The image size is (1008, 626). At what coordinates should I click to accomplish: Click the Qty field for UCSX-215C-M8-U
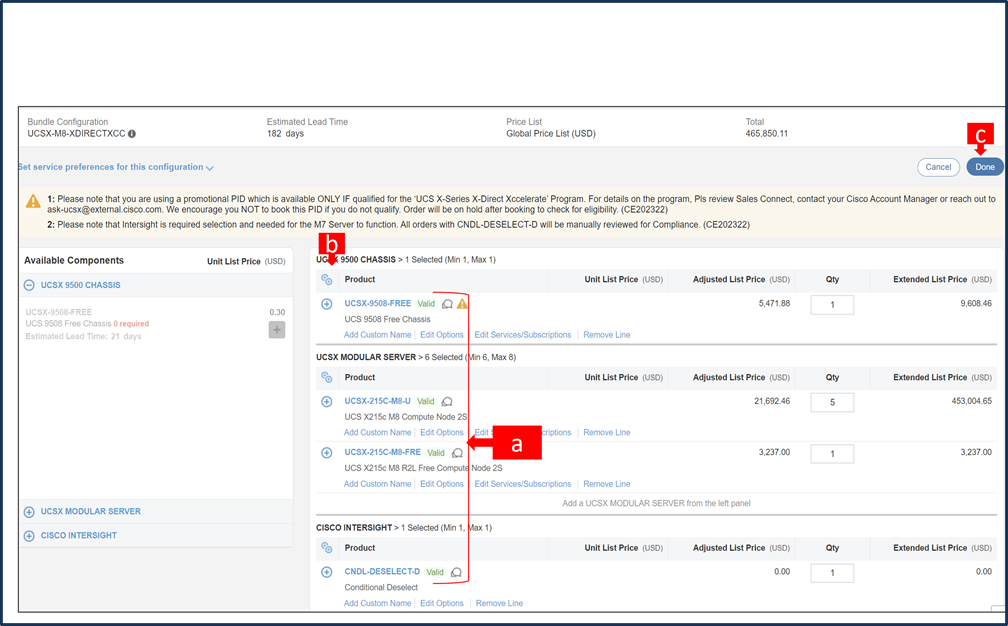click(832, 402)
